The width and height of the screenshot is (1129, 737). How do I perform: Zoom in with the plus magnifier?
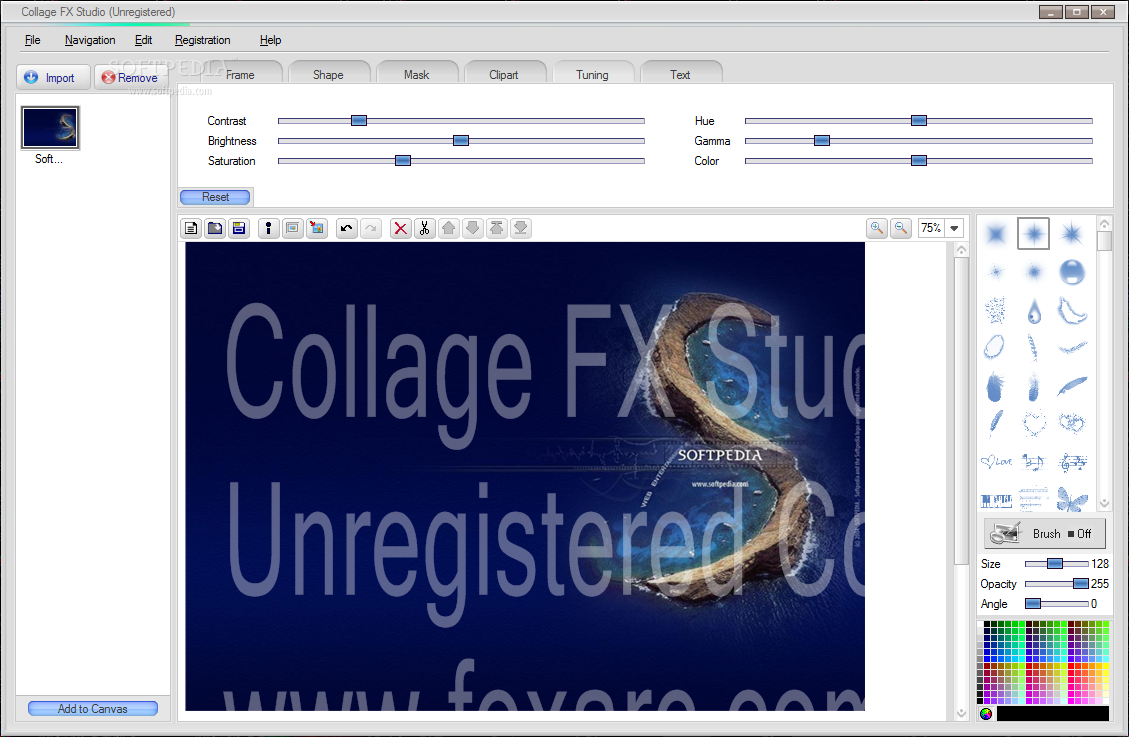(876, 228)
